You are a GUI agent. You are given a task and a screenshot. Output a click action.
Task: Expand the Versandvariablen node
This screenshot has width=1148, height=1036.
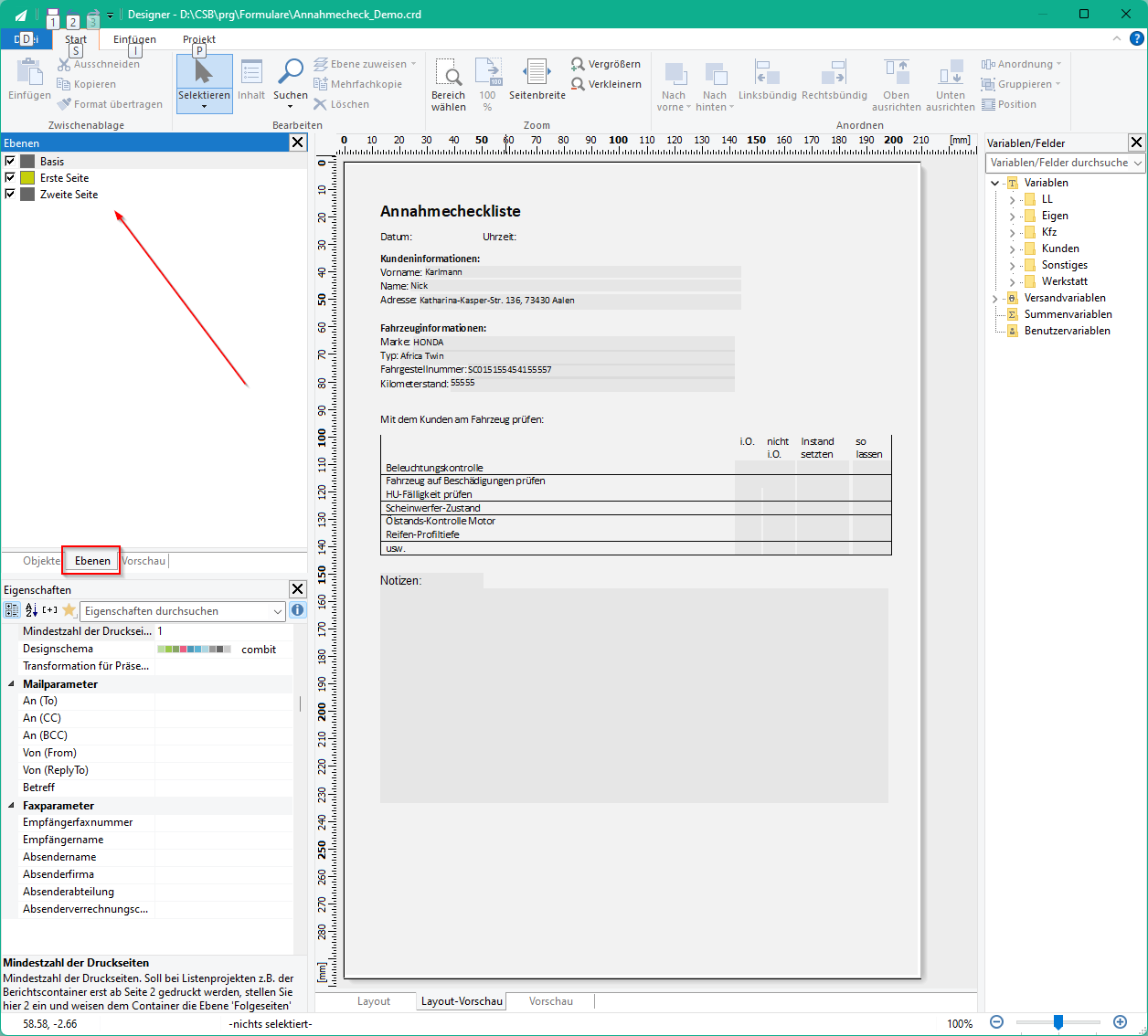(x=995, y=298)
